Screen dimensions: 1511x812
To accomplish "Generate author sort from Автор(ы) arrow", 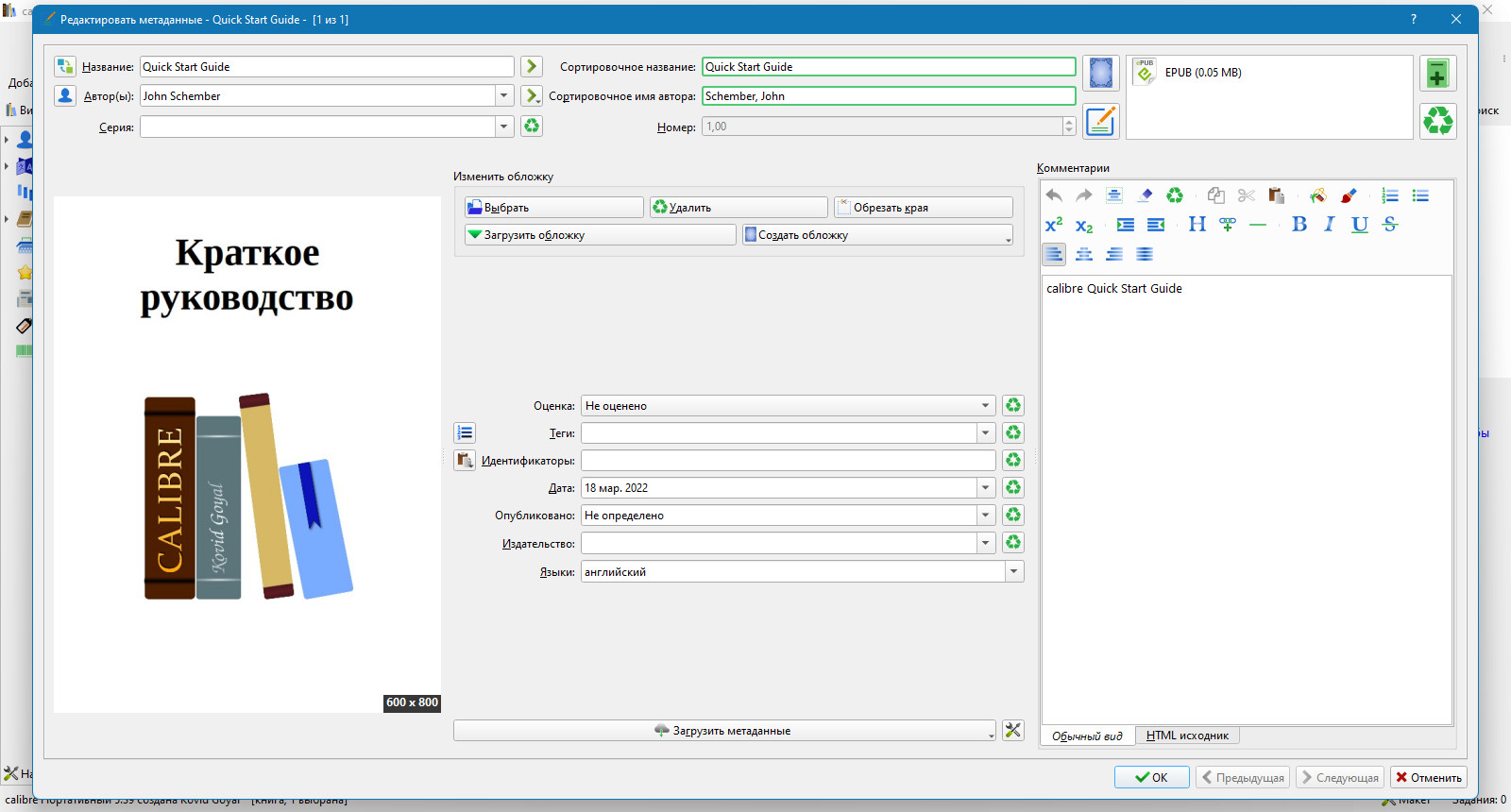I will [532, 95].
